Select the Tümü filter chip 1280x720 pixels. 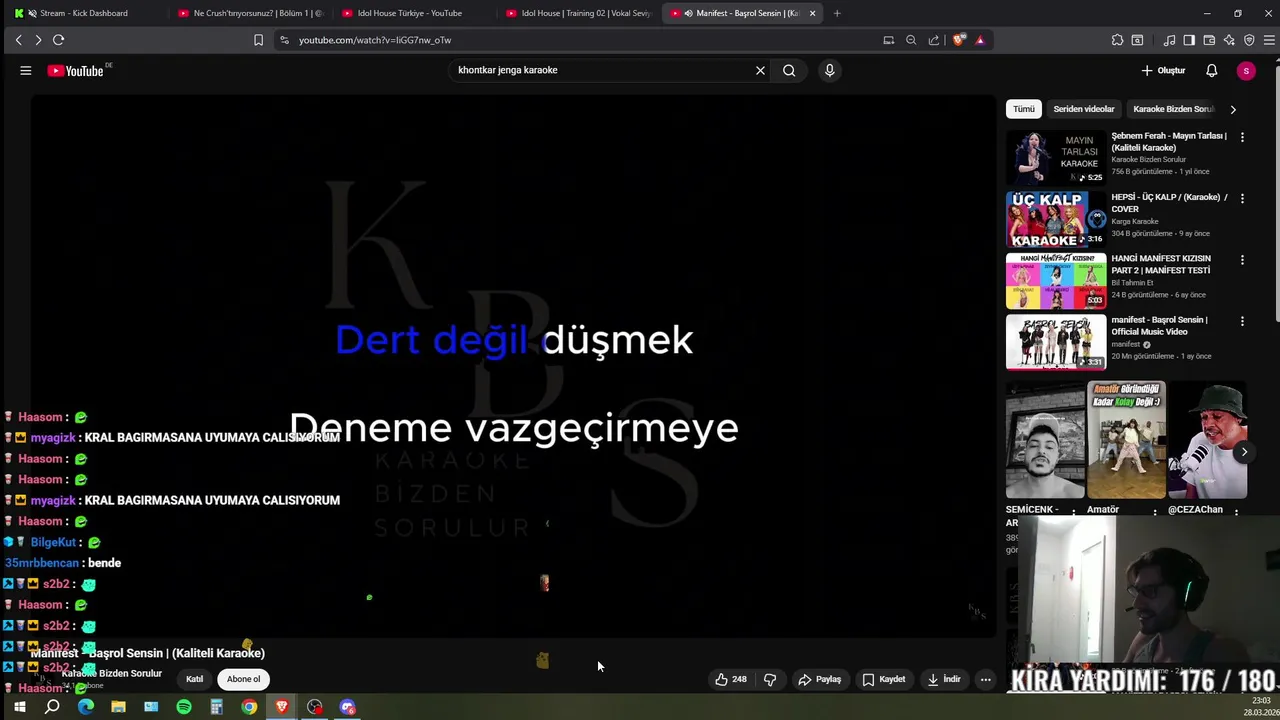click(1024, 109)
